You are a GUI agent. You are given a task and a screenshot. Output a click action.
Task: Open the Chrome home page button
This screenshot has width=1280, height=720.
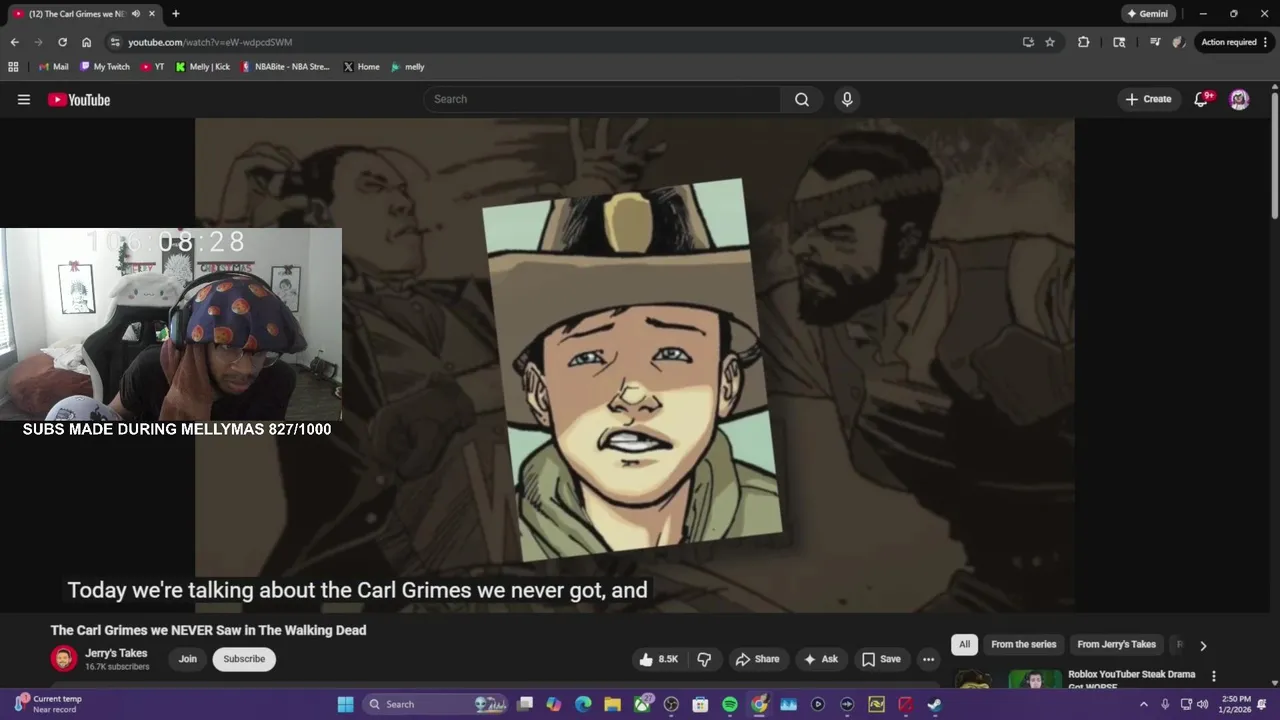pyautogui.click(x=87, y=42)
